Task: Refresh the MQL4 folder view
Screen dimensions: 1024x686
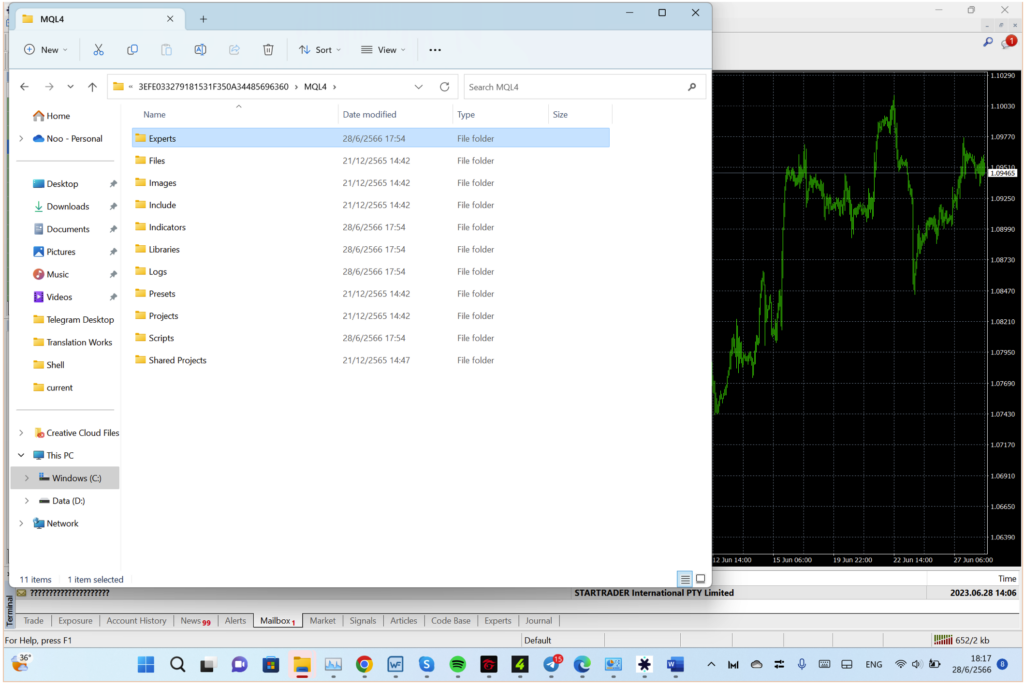Action: tap(444, 86)
